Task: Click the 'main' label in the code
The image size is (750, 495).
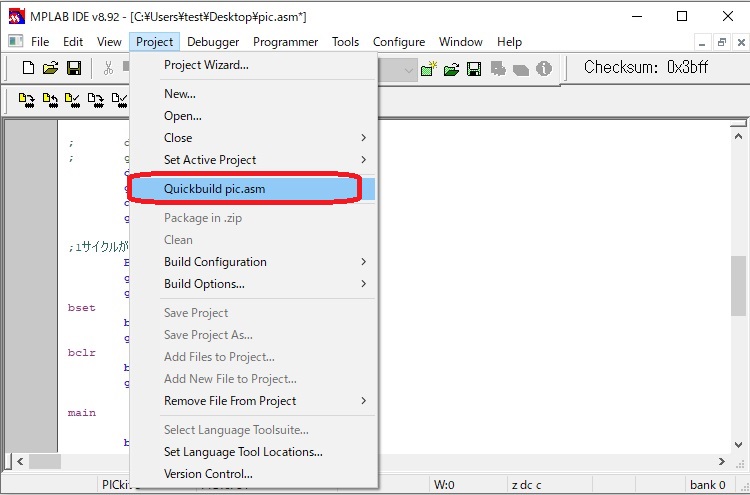Action: [82, 413]
